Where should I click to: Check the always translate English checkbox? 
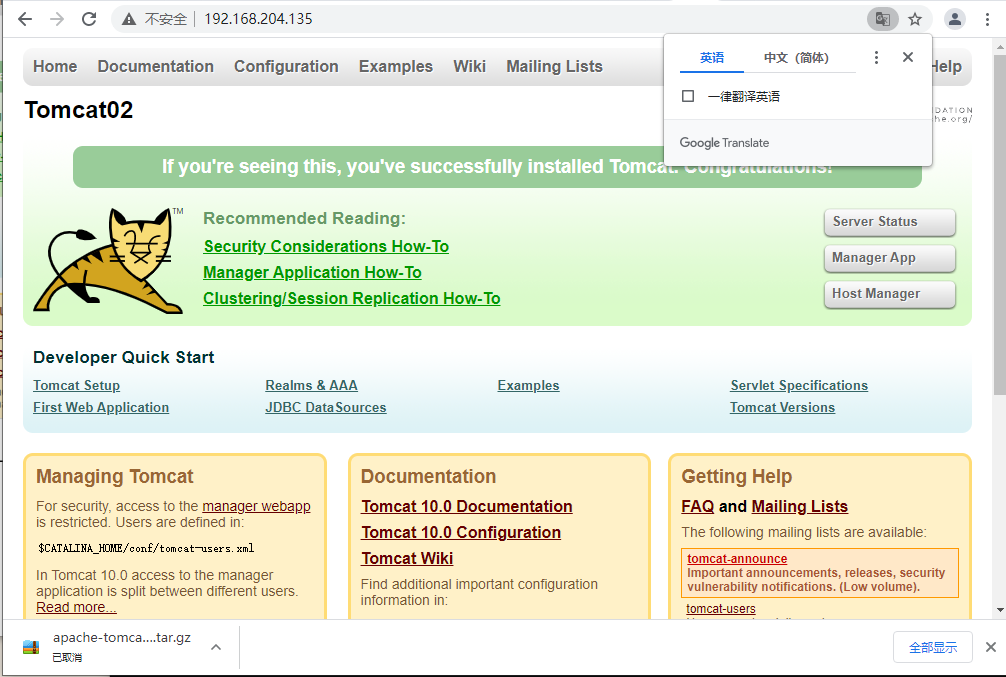point(688,97)
